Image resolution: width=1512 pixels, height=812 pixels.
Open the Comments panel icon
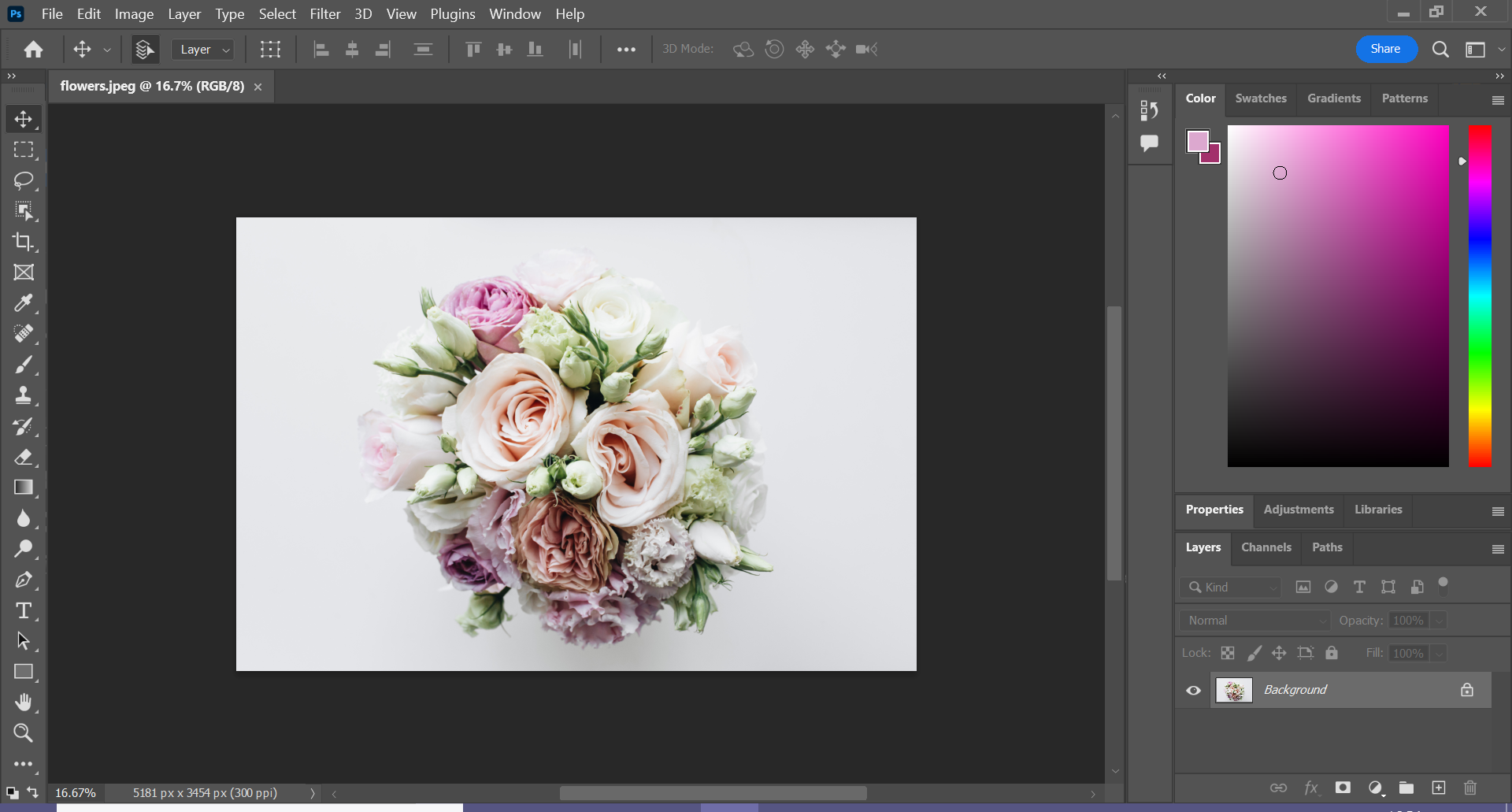coord(1149,143)
